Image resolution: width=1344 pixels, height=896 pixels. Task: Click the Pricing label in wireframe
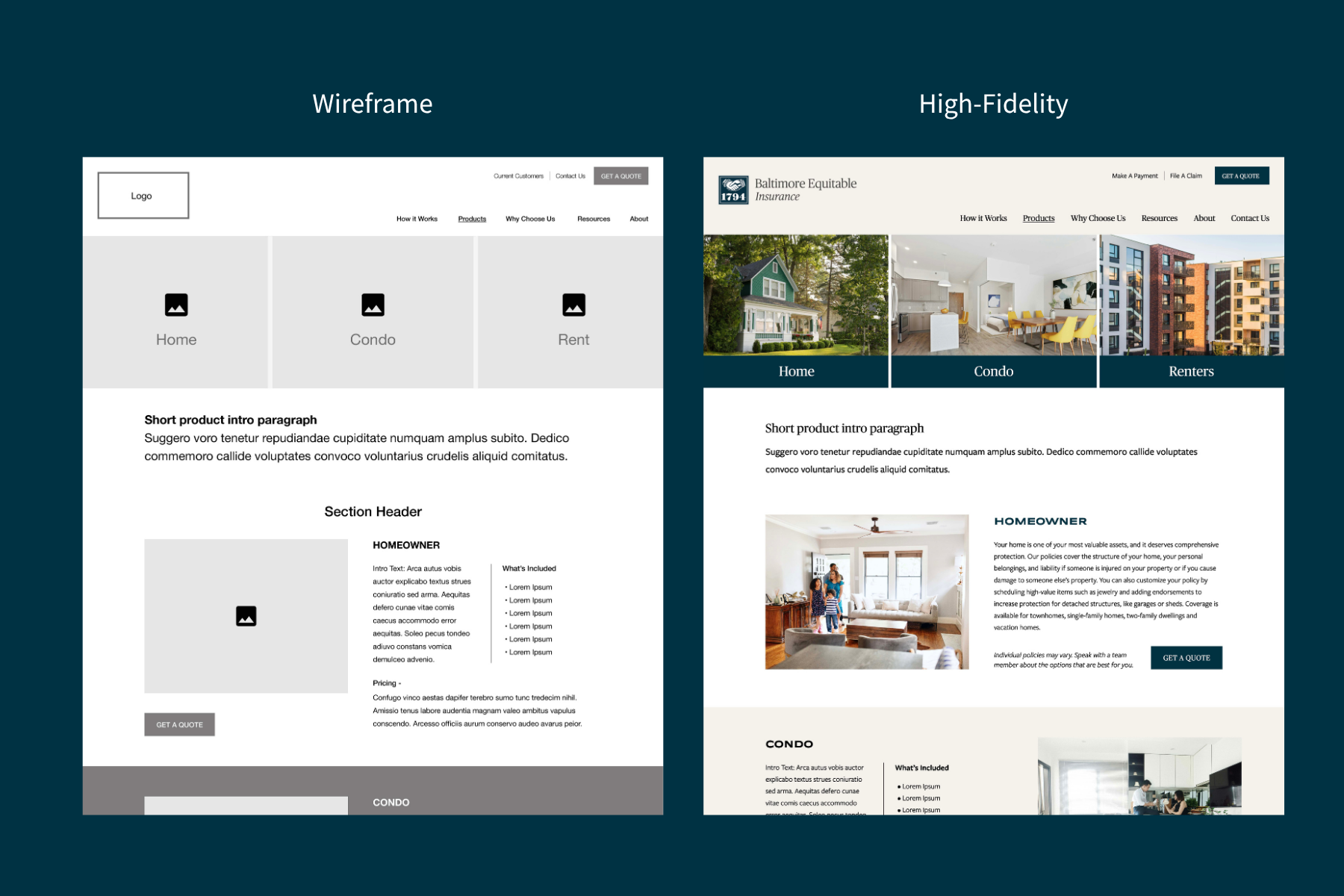387,683
